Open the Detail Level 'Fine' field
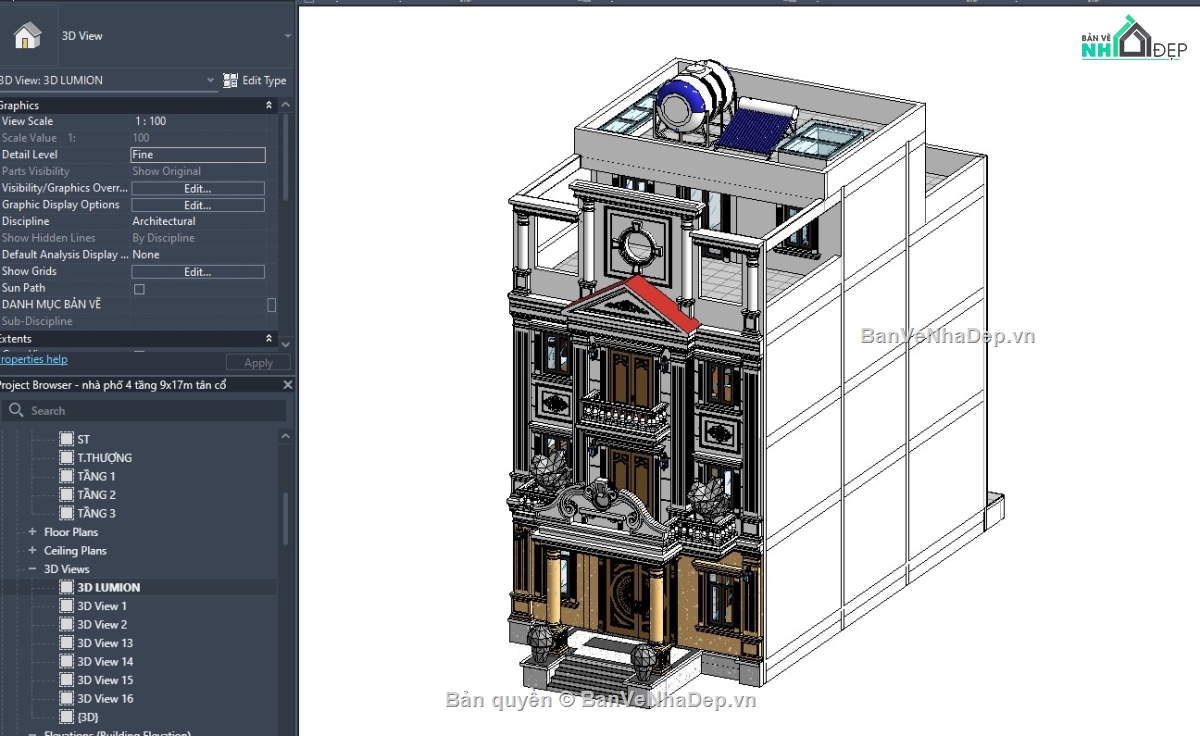 click(198, 155)
